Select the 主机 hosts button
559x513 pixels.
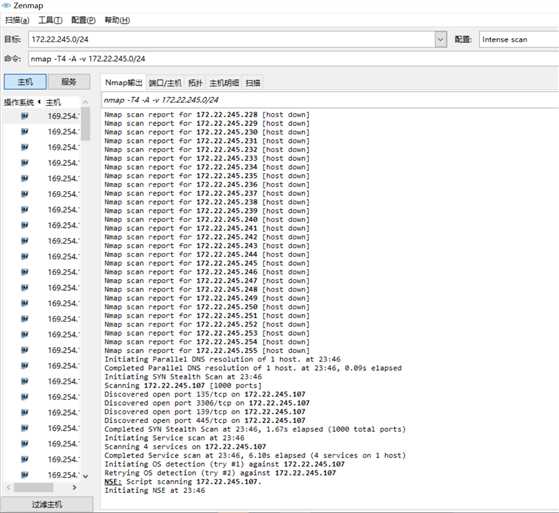[25, 82]
